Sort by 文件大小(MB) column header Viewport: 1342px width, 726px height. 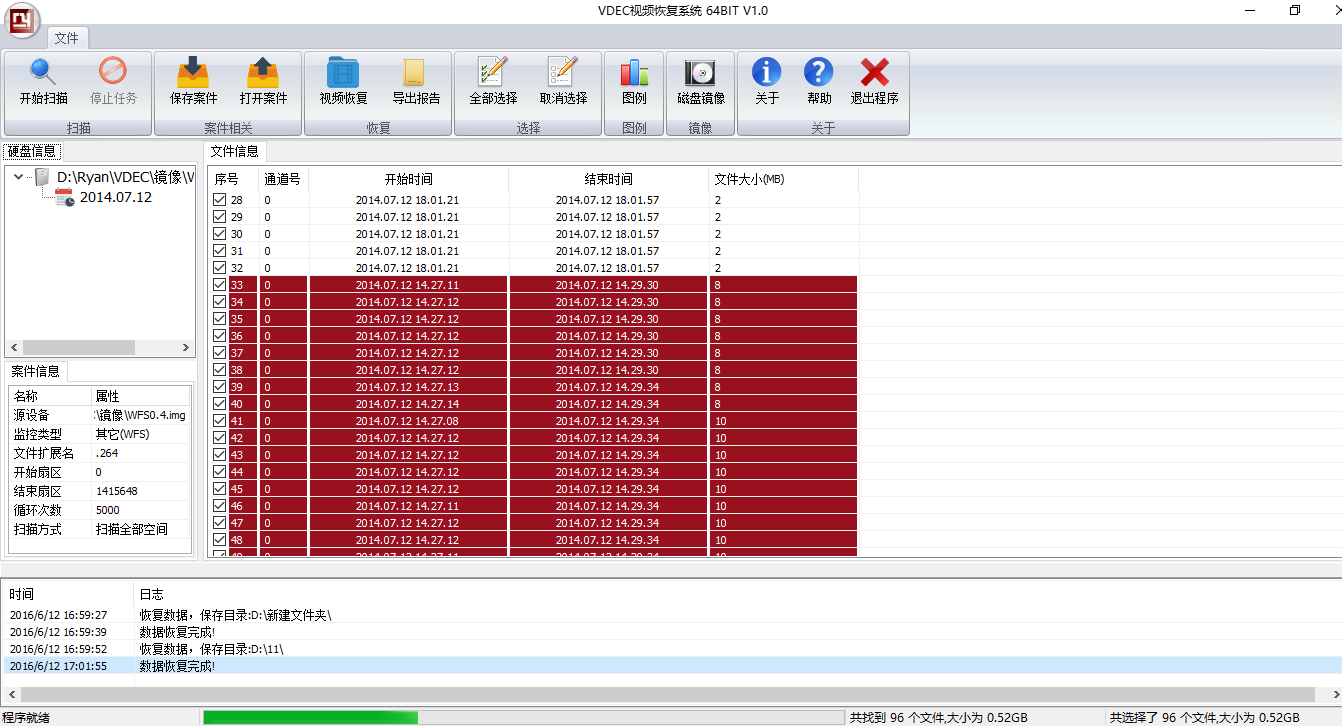(784, 179)
